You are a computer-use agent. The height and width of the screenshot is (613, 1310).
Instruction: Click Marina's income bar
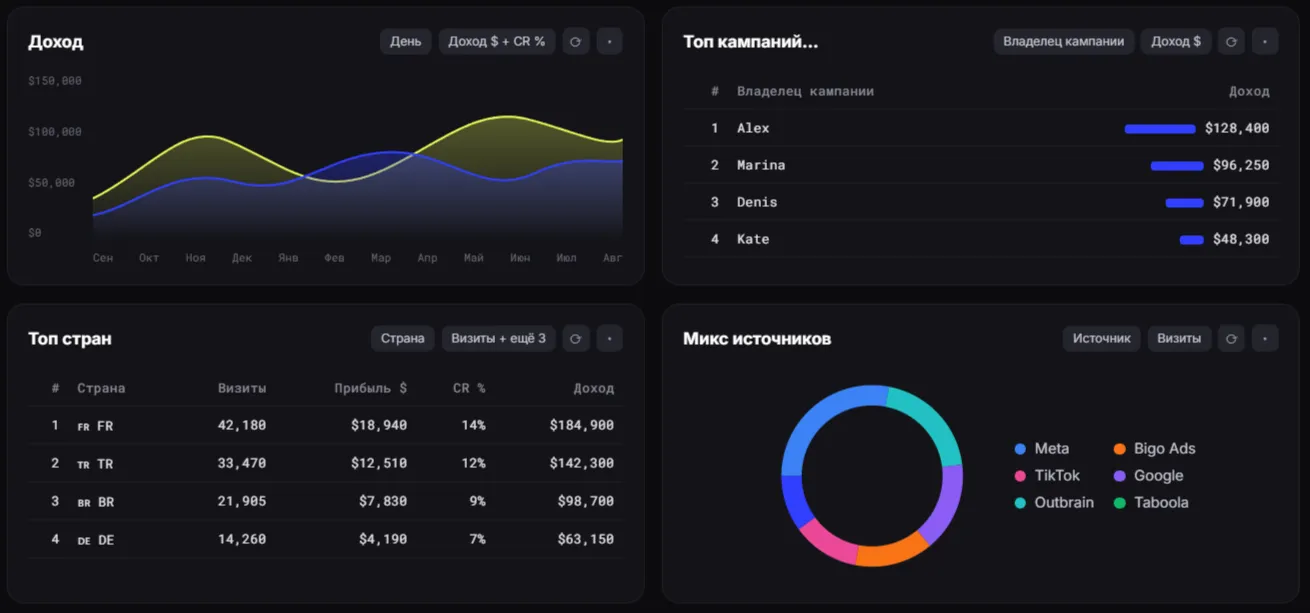(1177, 166)
